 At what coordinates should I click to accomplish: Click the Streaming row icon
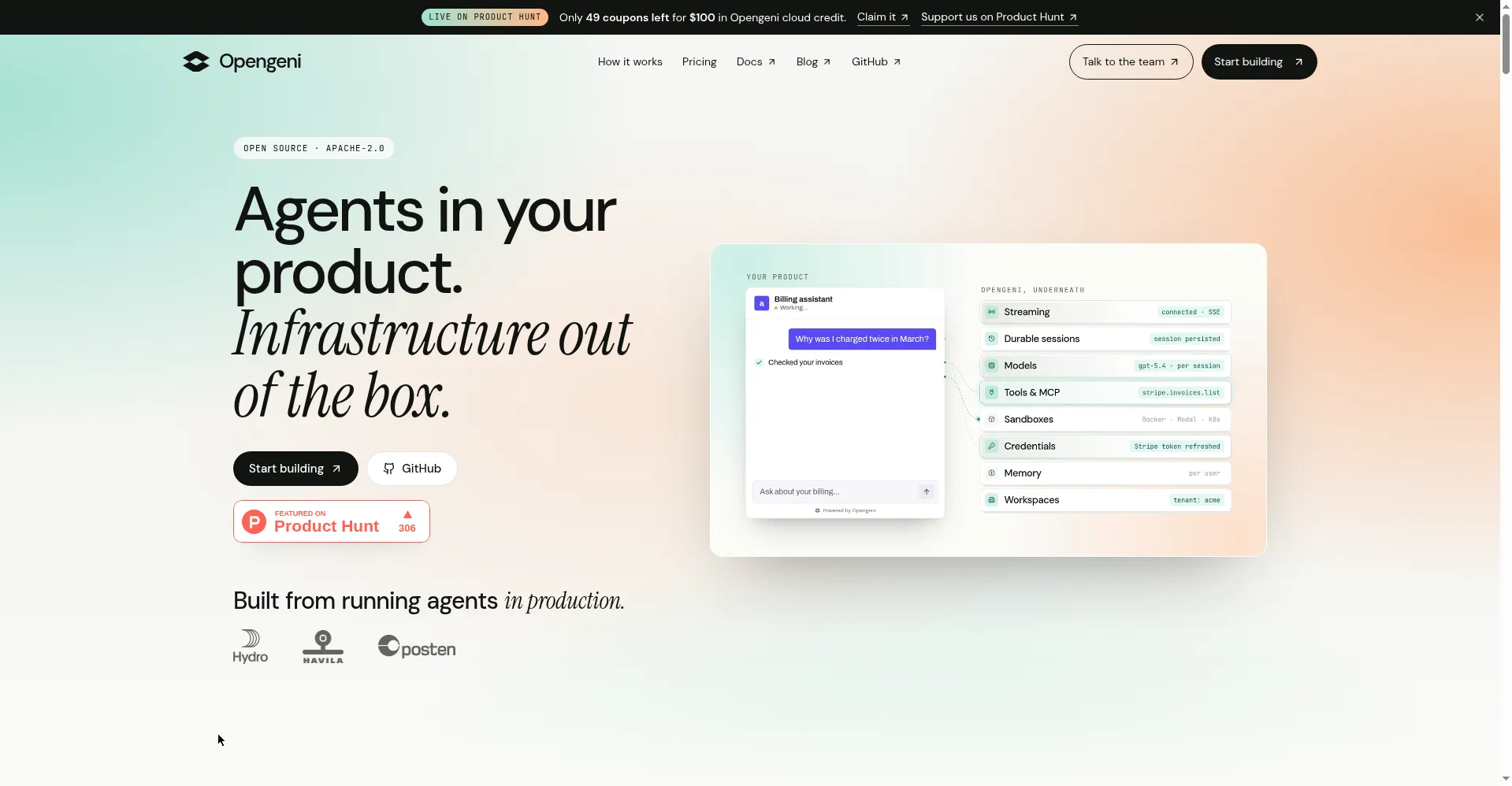[991, 312]
